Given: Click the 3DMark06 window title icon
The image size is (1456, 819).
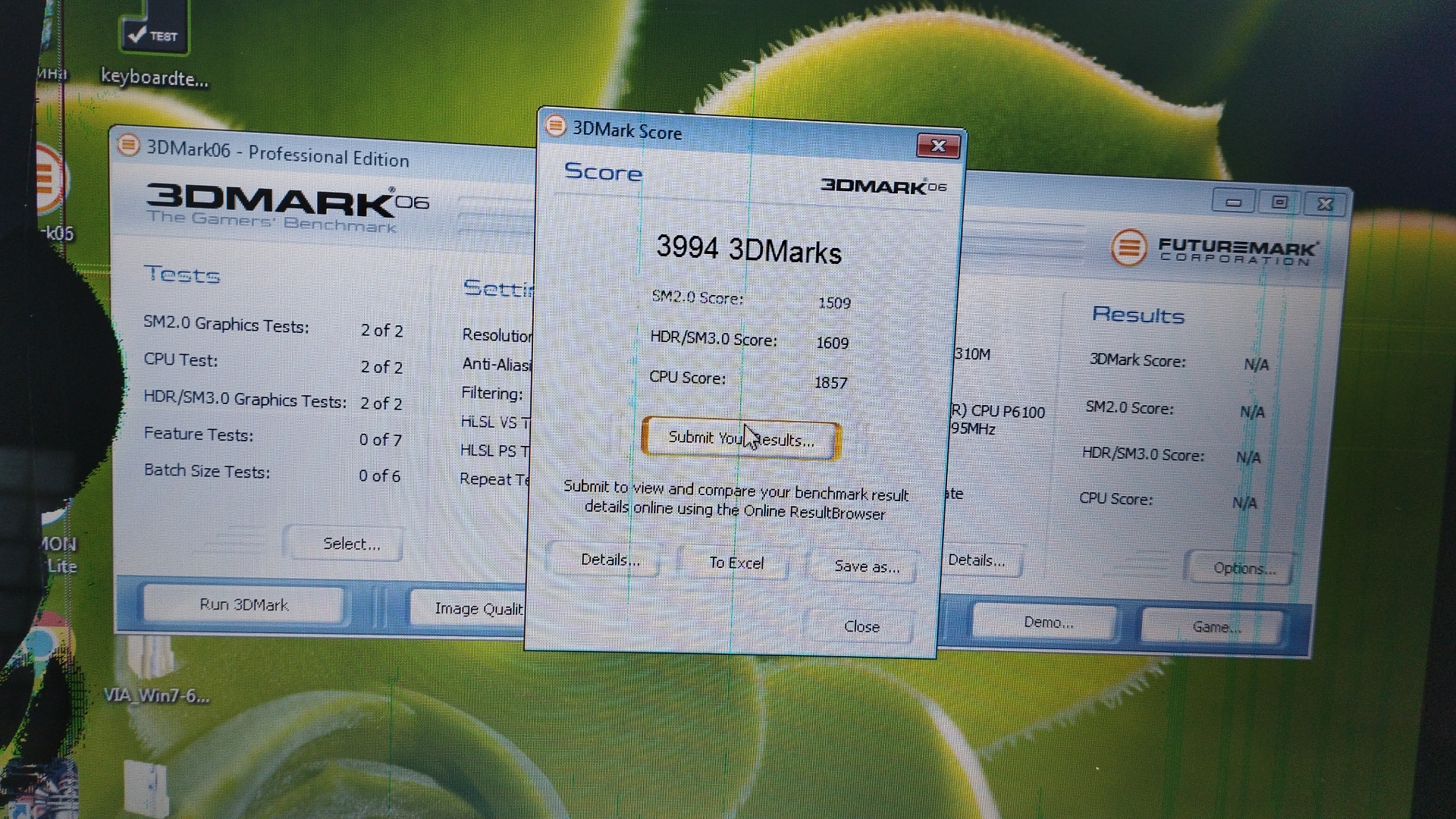Looking at the screenshot, I should (128, 145).
